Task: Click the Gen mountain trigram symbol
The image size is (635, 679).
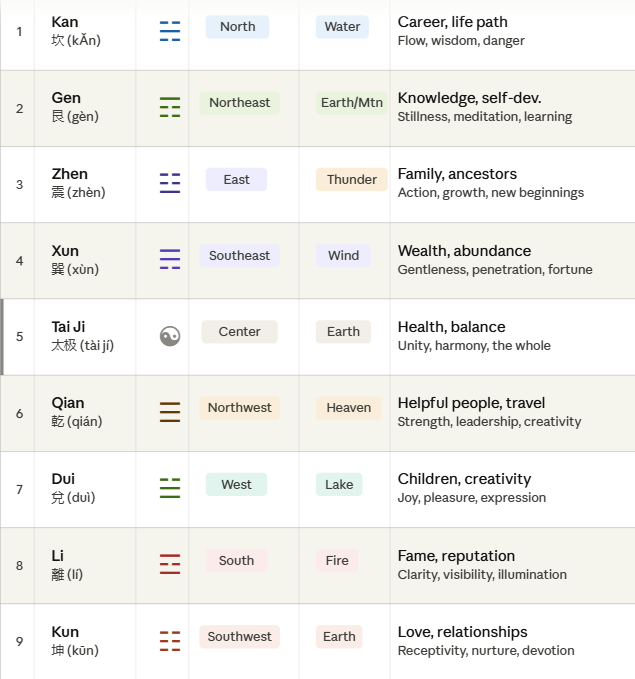Action: click(170, 108)
